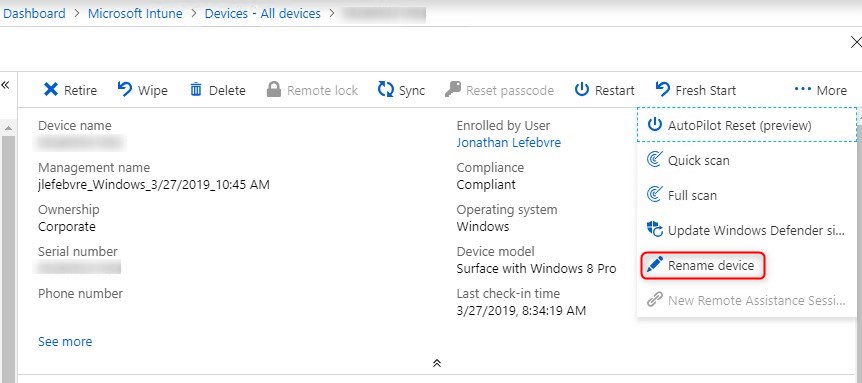Click the Windows operating system value
Viewport: 862px width, 383px height.
point(483,226)
